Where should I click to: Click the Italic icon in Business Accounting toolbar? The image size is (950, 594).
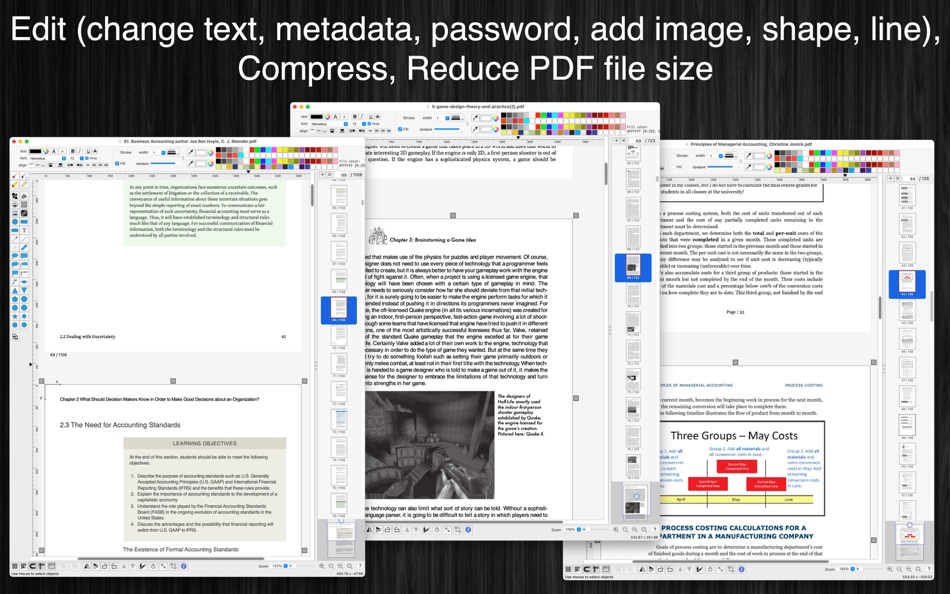click(x=80, y=152)
